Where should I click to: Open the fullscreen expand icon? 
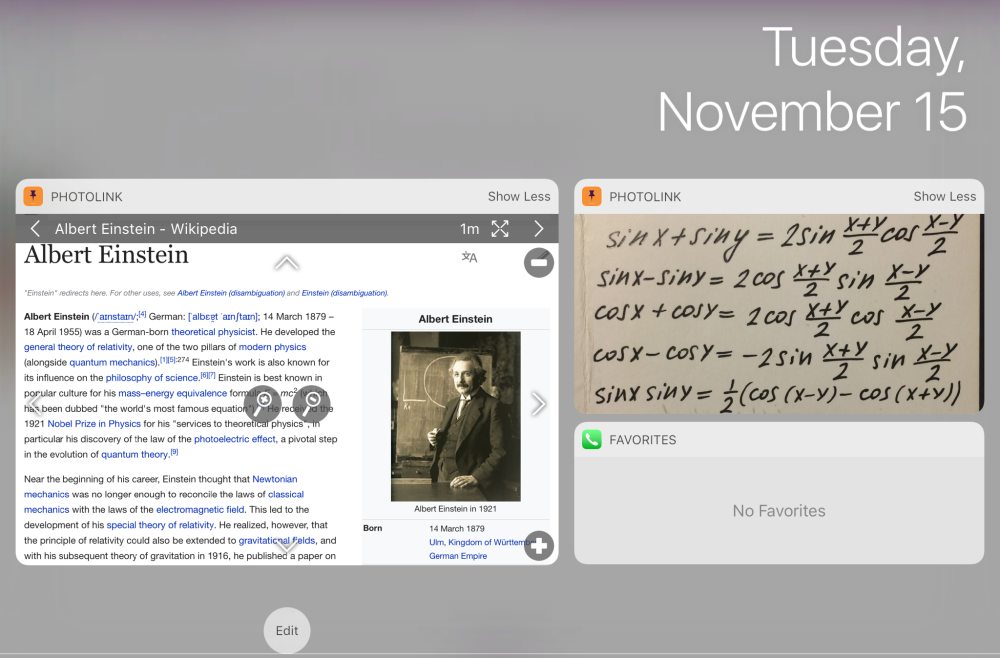click(x=500, y=229)
